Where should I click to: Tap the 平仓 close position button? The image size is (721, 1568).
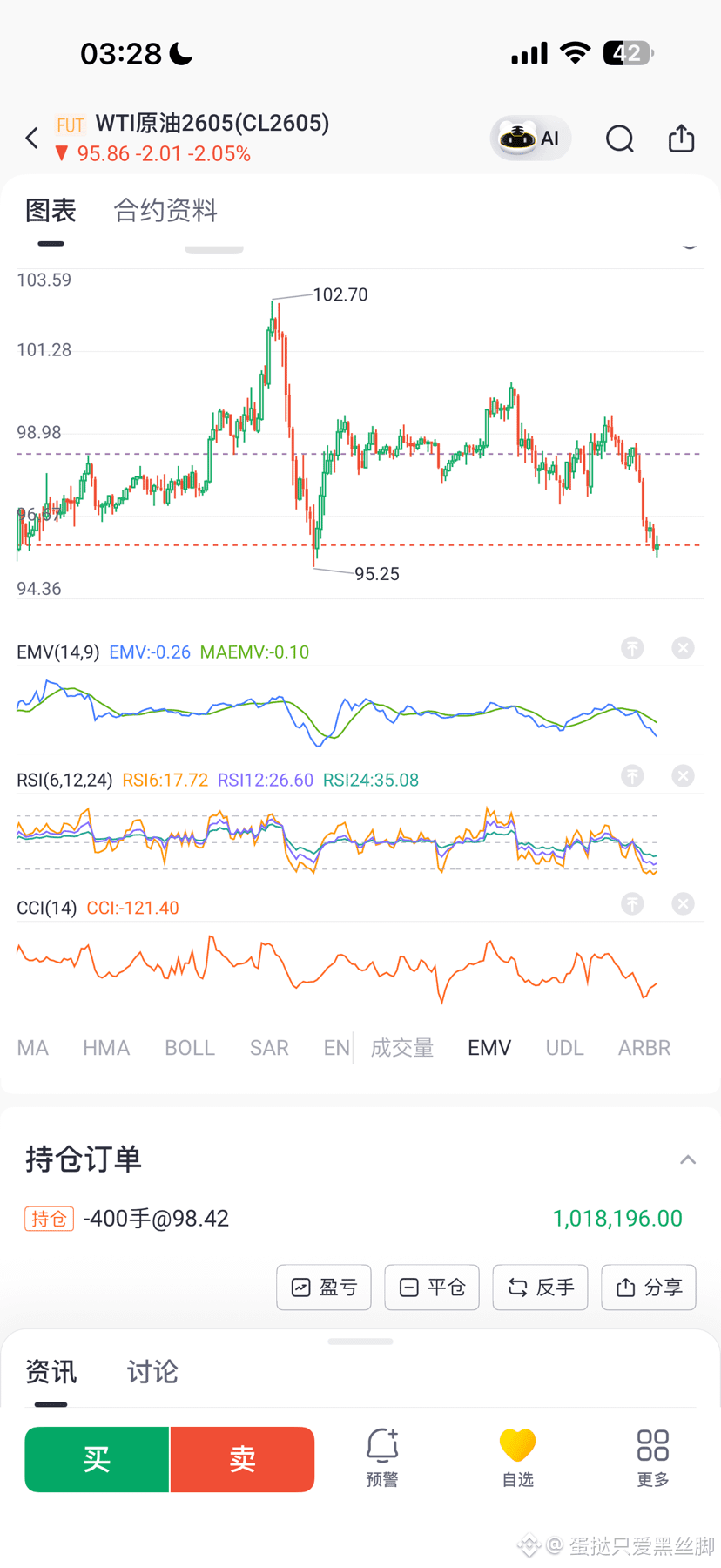pos(432,1288)
